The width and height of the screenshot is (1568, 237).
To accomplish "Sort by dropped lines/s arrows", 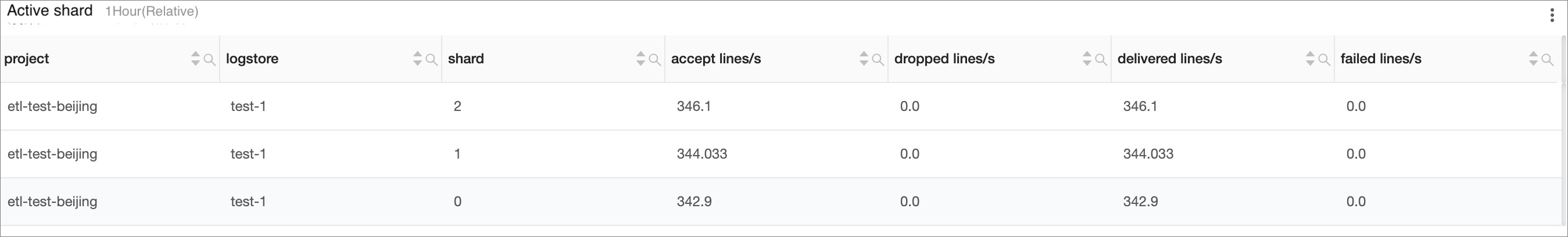I will 1087,58.
